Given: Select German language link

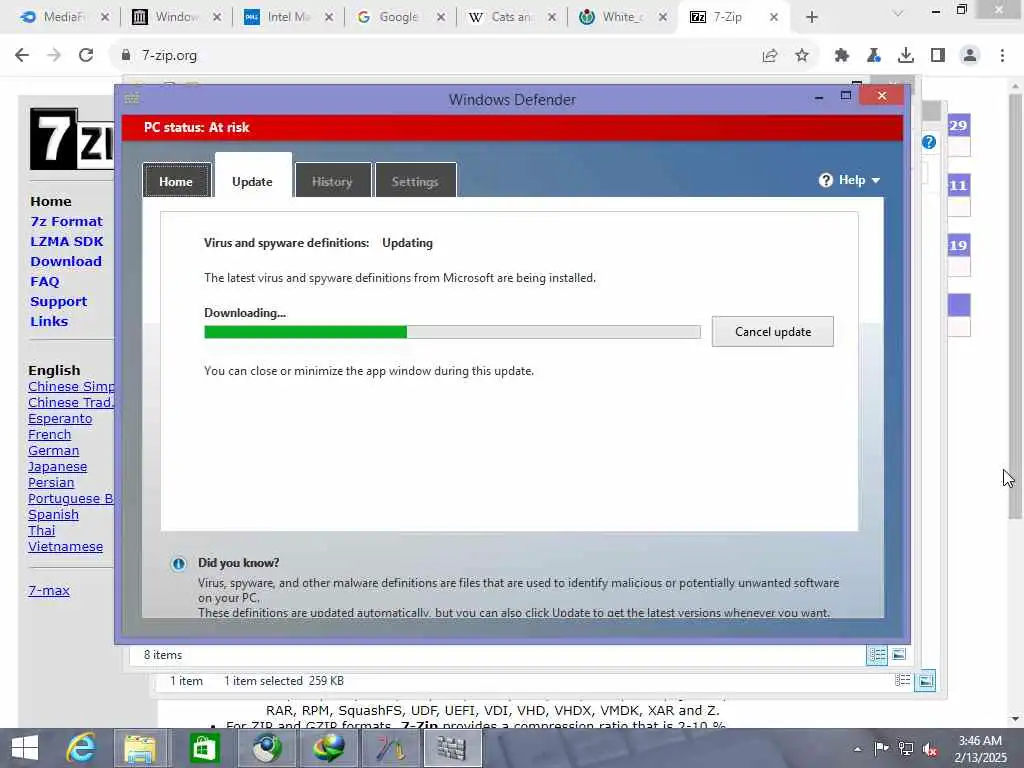Looking at the screenshot, I should (54, 451).
